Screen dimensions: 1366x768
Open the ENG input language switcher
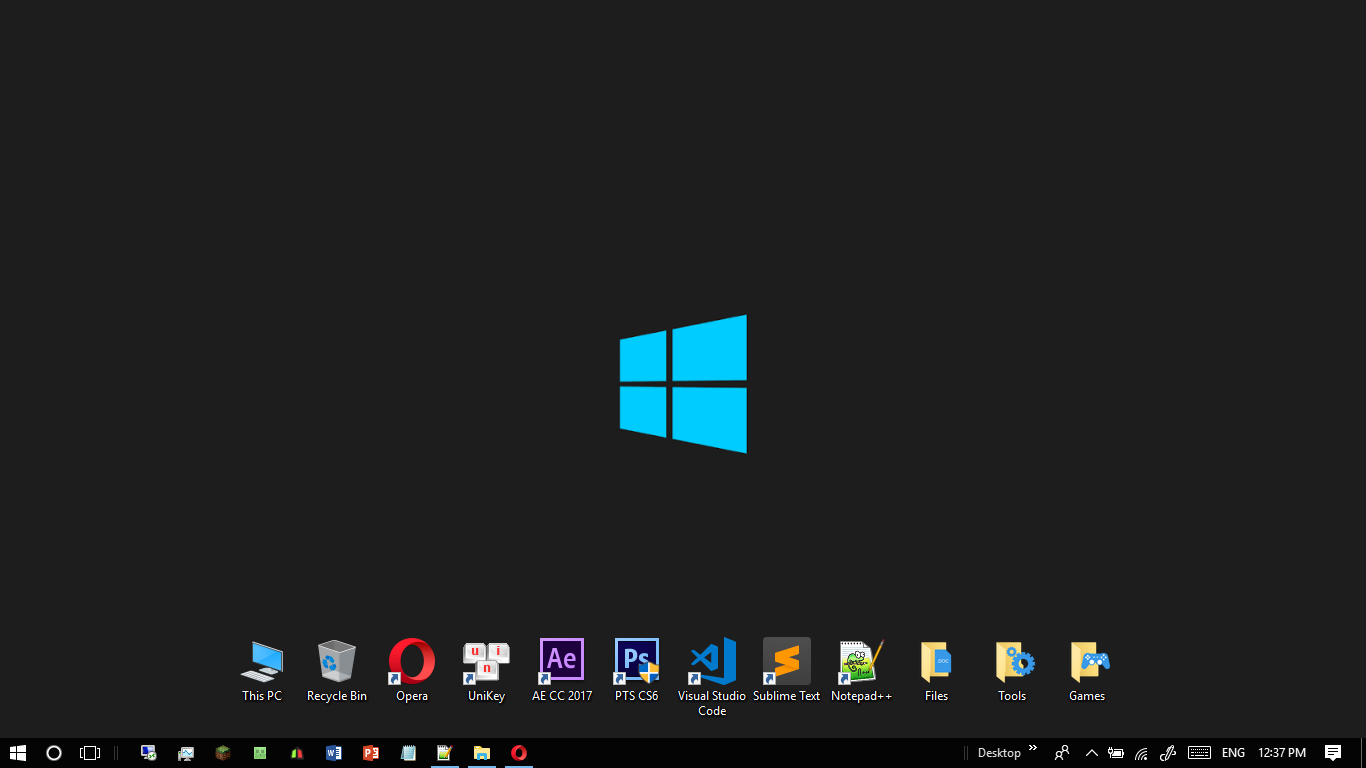pyautogui.click(x=1233, y=753)
